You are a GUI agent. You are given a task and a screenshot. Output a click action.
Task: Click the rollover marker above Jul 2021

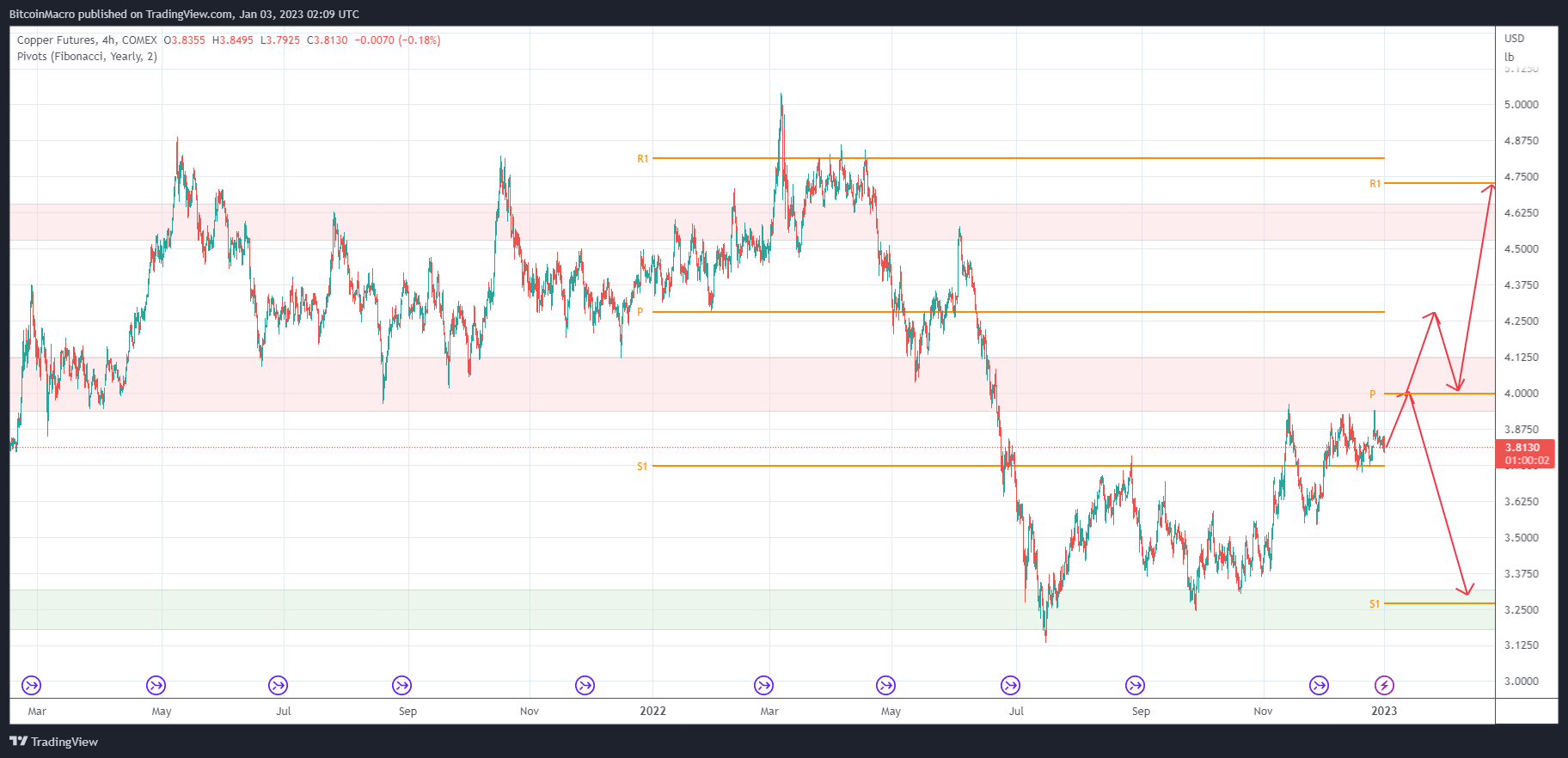(278, 685)
